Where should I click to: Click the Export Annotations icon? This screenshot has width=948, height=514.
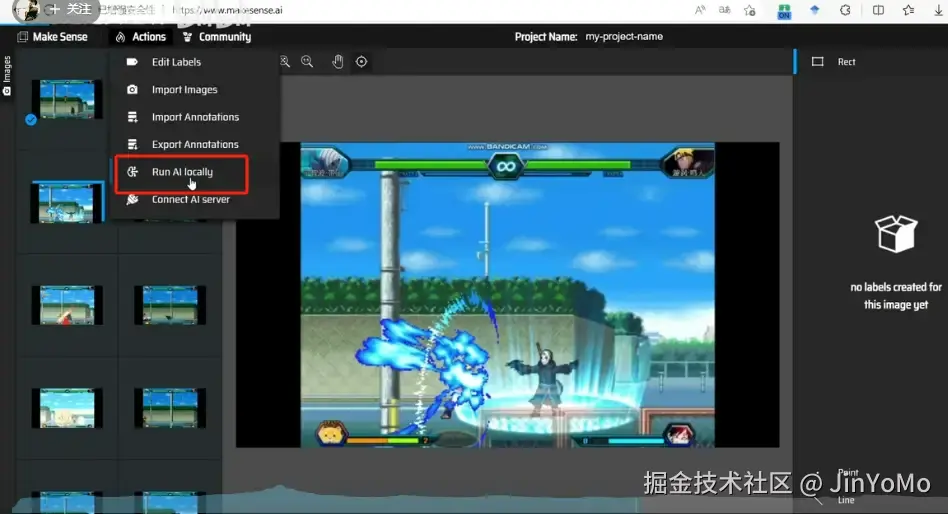pyautogui.click(x=132, y=144)
